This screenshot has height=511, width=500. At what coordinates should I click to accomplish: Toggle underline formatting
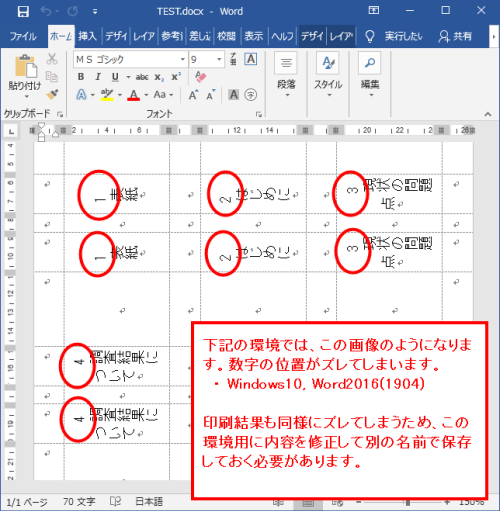click(115, 77)
